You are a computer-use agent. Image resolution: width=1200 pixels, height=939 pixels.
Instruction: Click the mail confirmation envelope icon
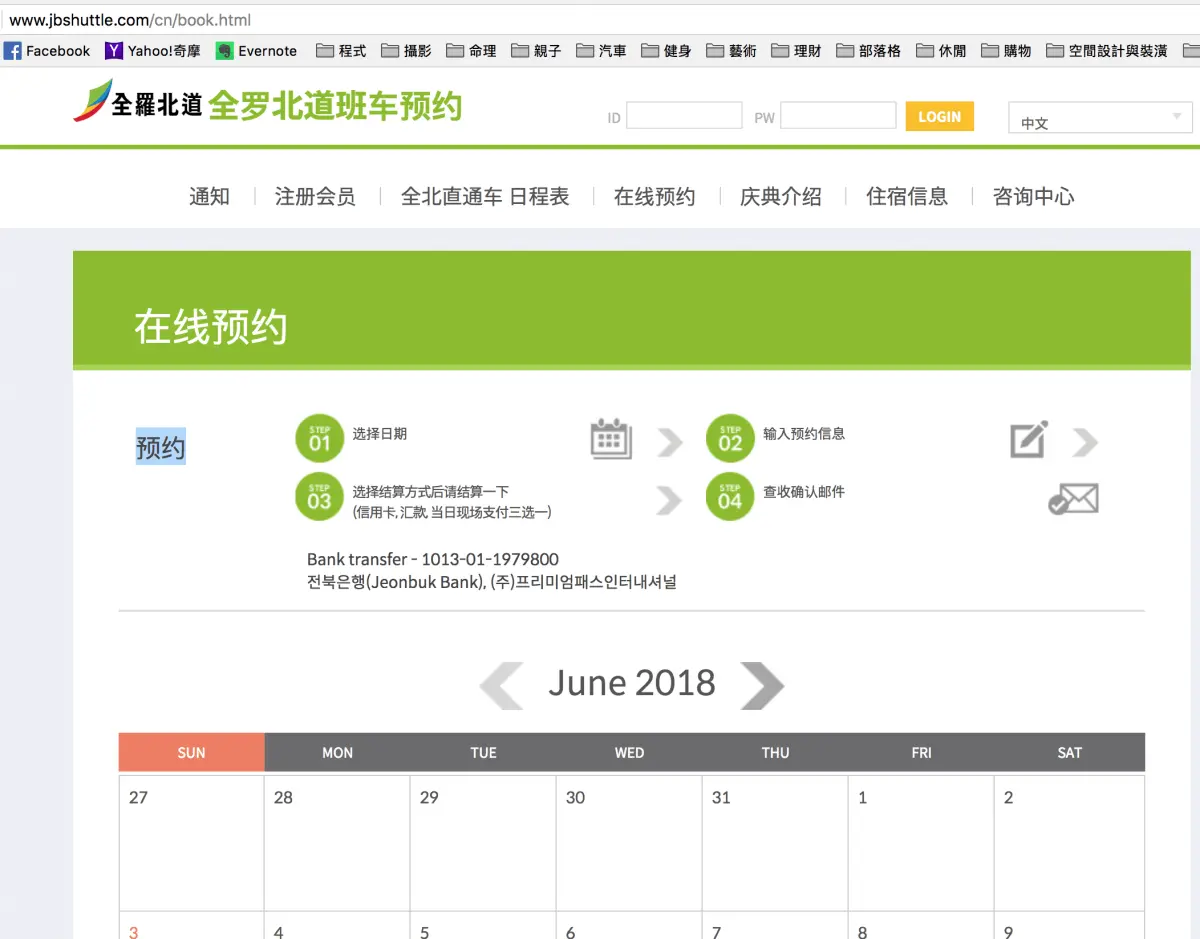(1073, 499)
